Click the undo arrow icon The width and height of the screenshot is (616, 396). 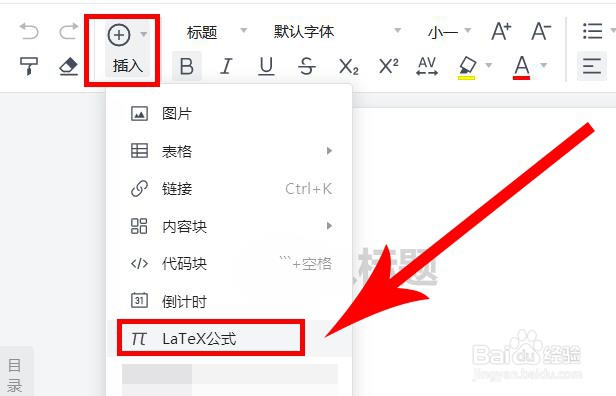[x=29, y=31]
